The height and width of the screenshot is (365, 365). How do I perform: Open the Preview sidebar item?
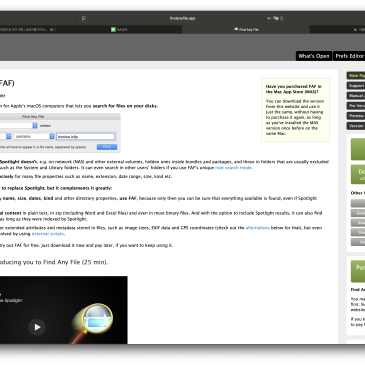(x=356, y=116)
